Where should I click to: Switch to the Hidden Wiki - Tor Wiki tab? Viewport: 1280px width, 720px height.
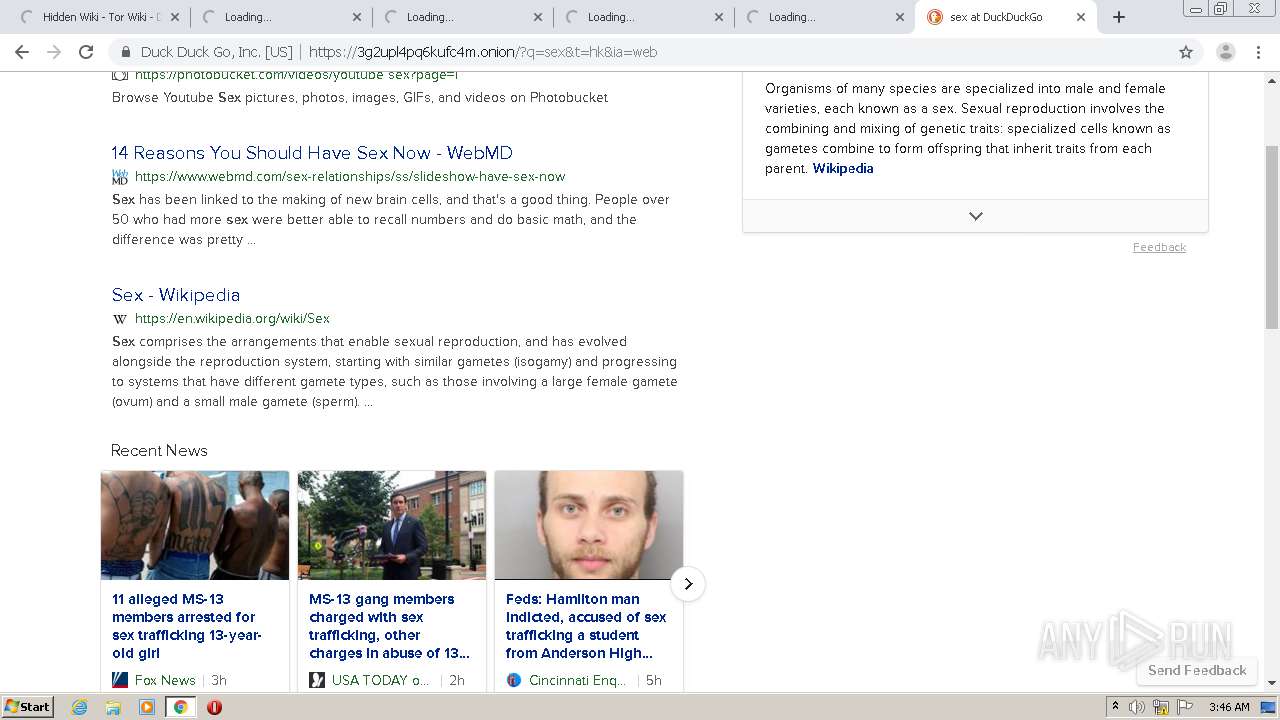100,17
